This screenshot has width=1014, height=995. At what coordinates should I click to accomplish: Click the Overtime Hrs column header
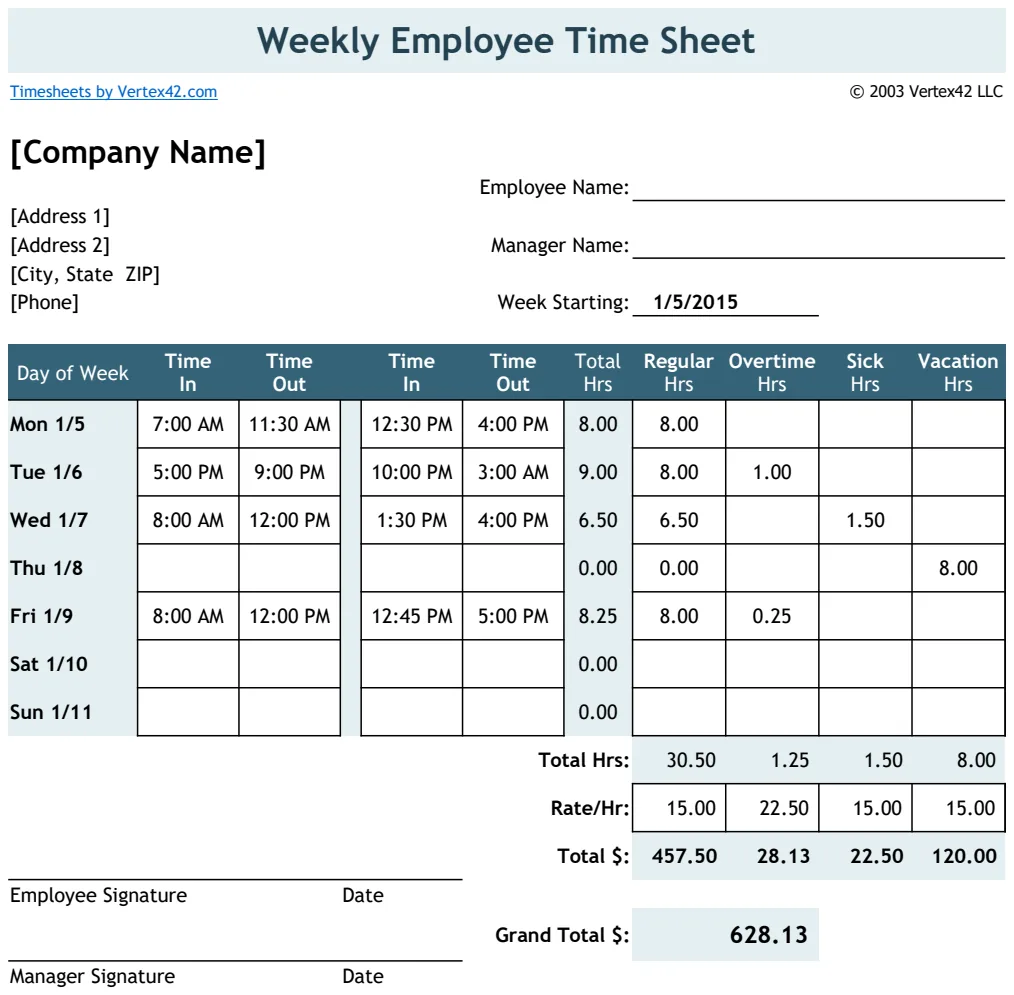(x=772, y=372)
